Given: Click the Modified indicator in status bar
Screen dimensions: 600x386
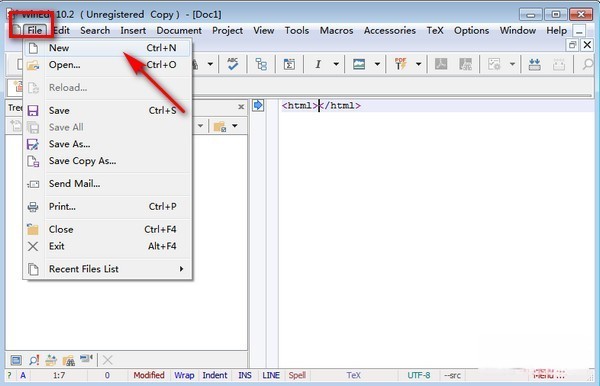Looking at the screenshot, I should point(149,375).
